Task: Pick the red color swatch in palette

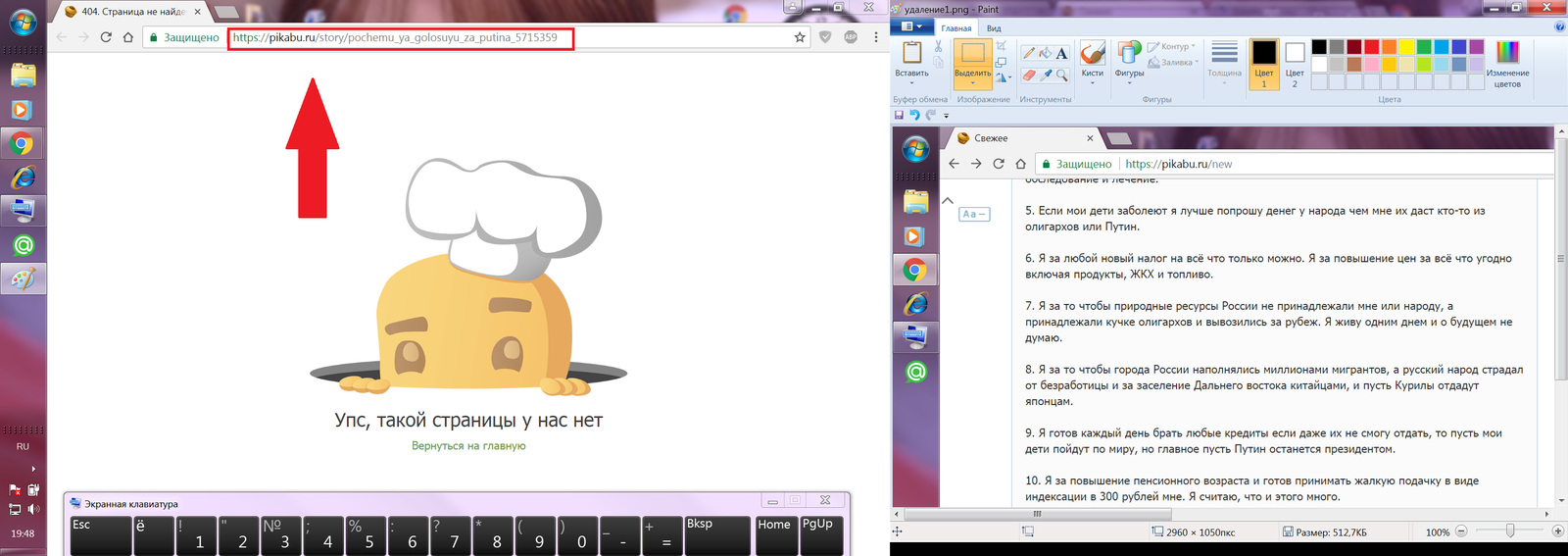Action: (x=1371, y=47)
